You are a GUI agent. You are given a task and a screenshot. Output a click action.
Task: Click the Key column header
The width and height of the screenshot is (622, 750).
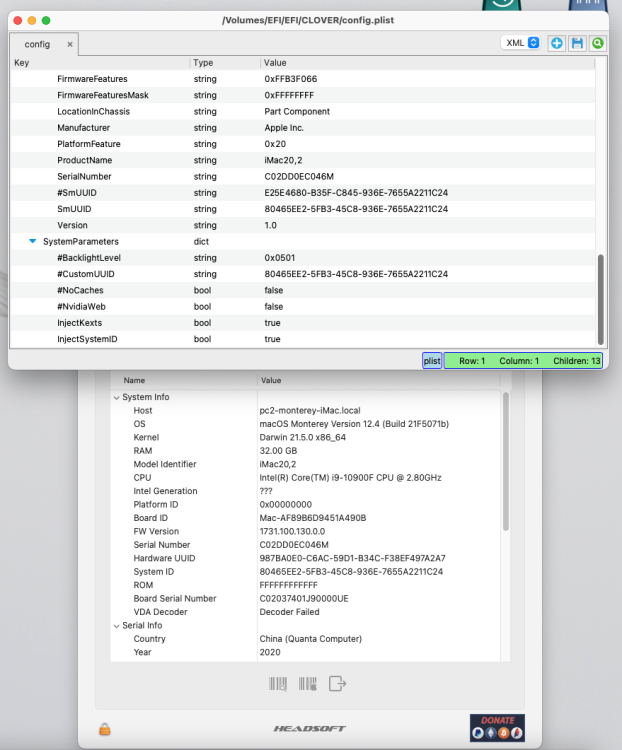point(99,63)
